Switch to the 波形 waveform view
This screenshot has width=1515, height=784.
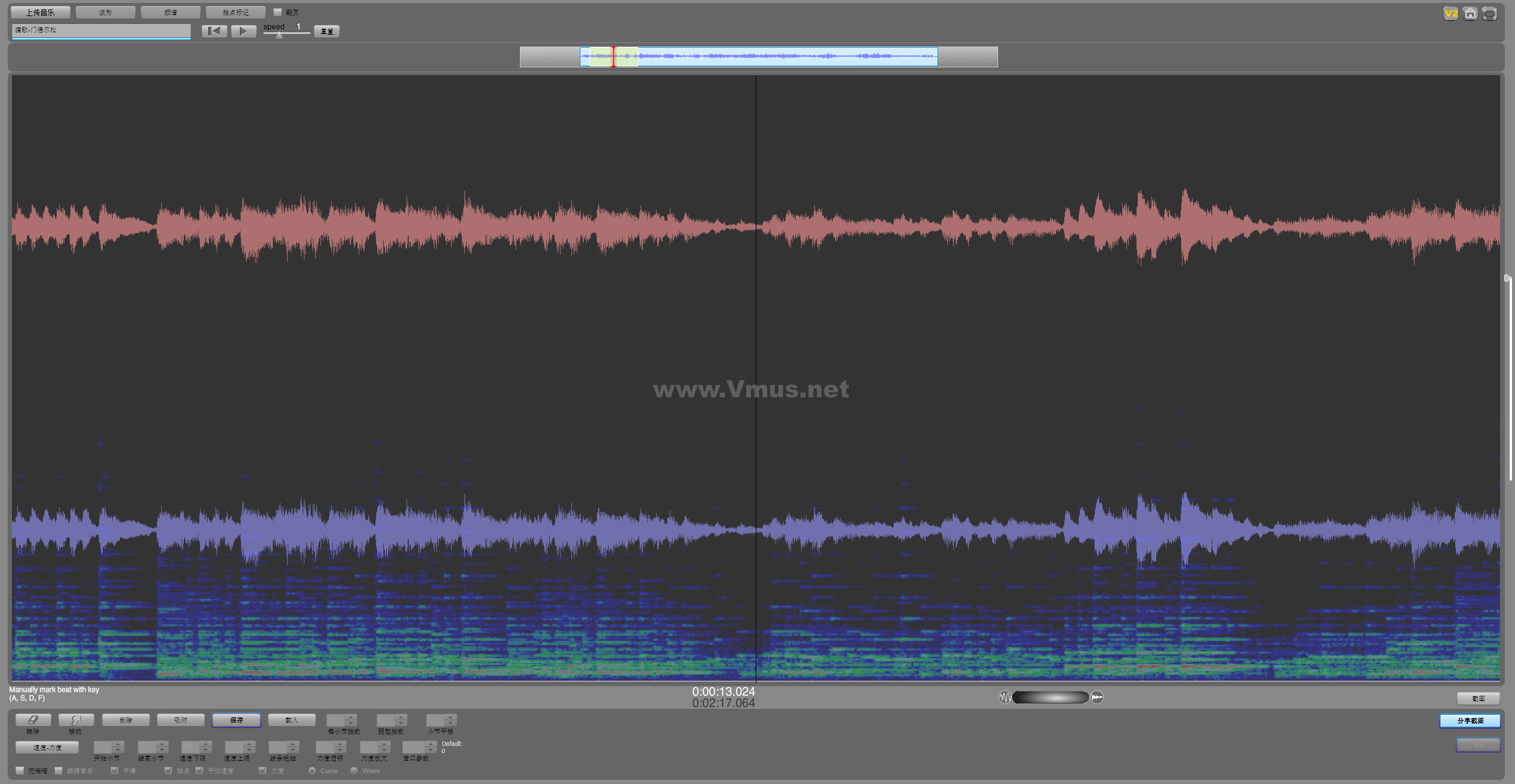point(105,12)
